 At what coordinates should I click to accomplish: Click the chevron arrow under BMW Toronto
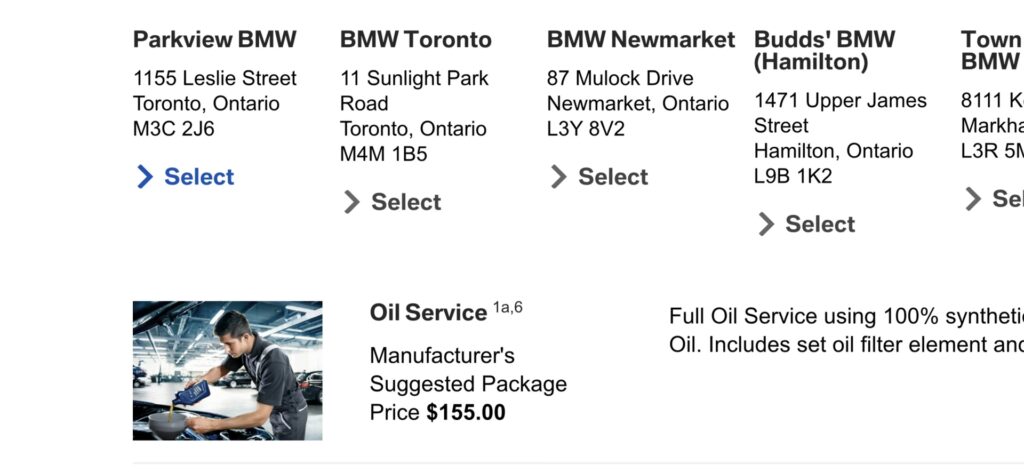pyautogui.click(x=351, y=202)
